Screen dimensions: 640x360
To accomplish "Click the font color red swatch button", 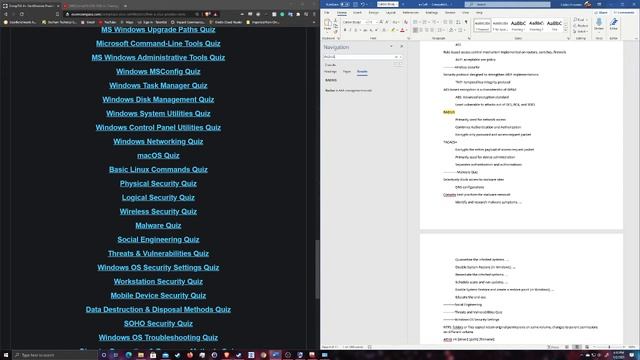I will (402, 30).
